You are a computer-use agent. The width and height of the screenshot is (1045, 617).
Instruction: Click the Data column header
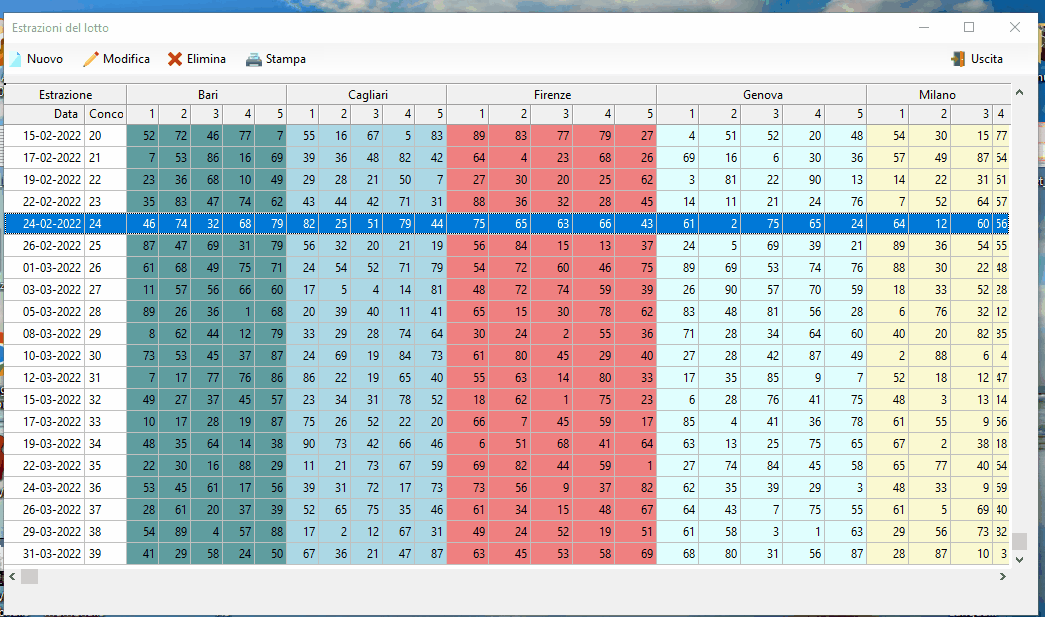[45, 114]
